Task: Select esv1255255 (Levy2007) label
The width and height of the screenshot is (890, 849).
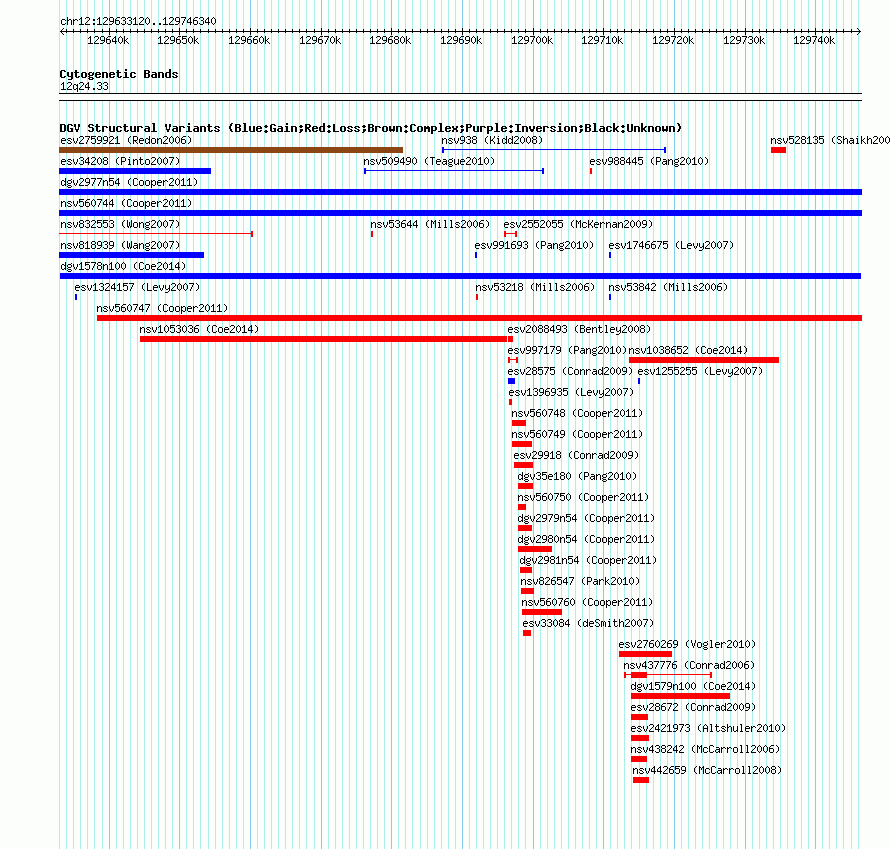Action: point(700,371)
